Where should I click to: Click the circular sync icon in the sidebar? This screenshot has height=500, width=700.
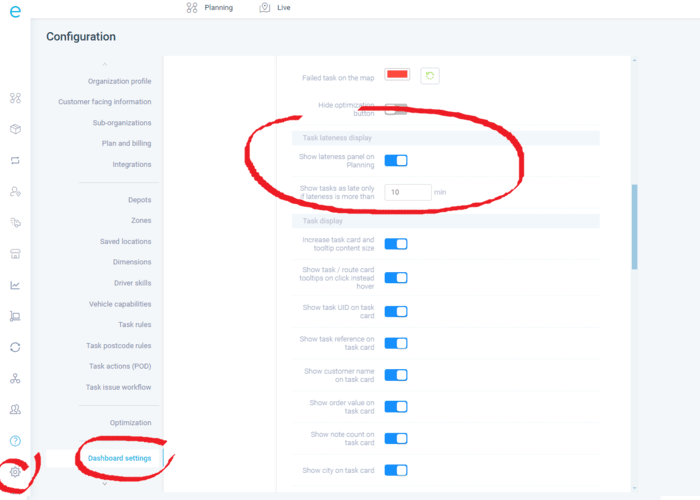click(15, 347)
